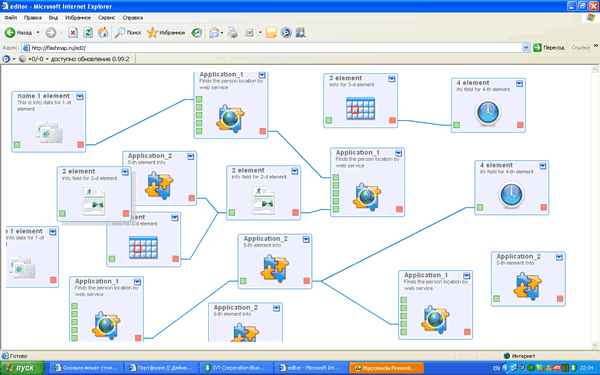Click the printer icon in toolbar
Image resolution: width=600 pixels, height=375 pixels.
point(232,33)
